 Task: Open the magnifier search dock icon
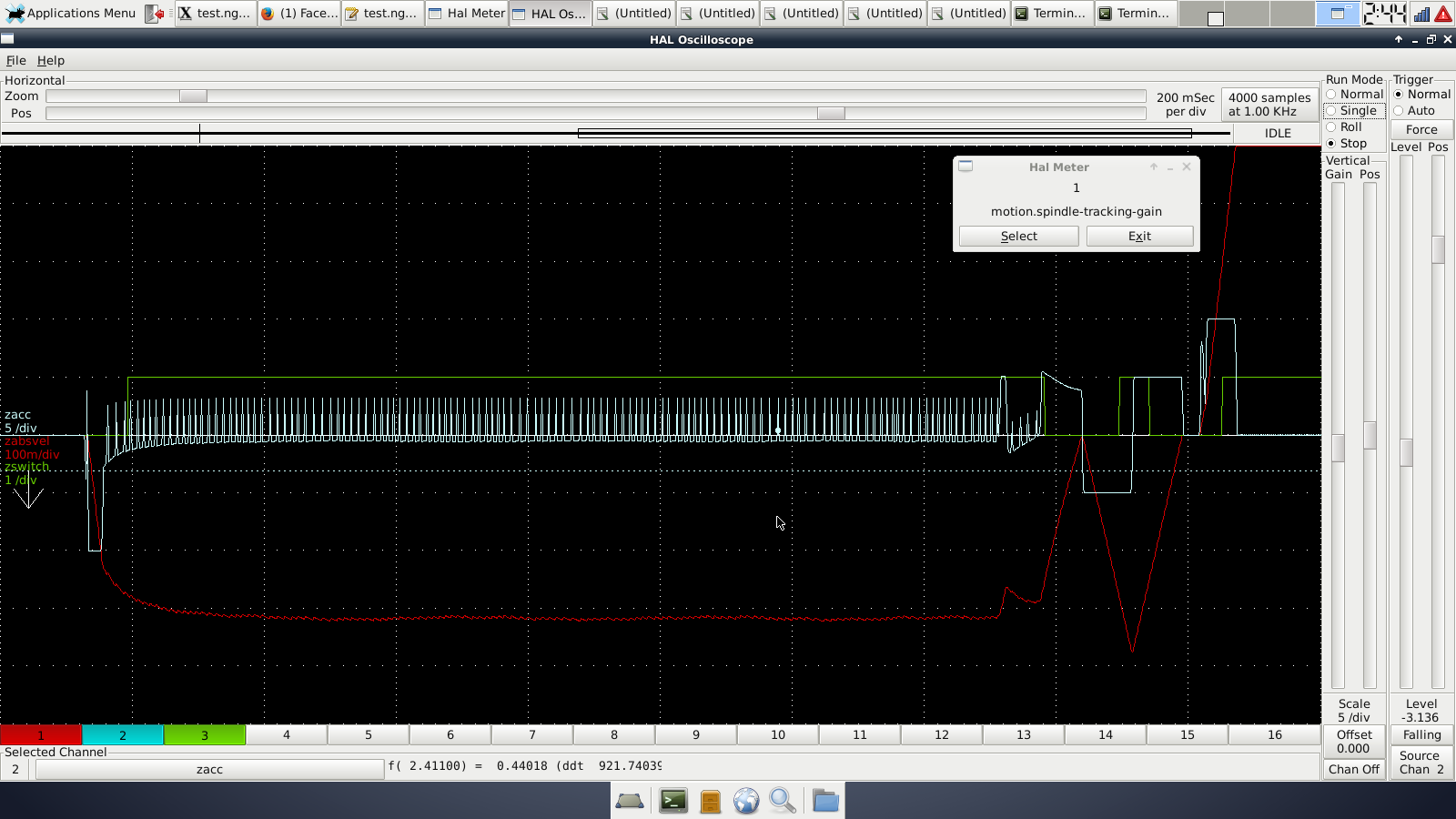click(783, 801)
